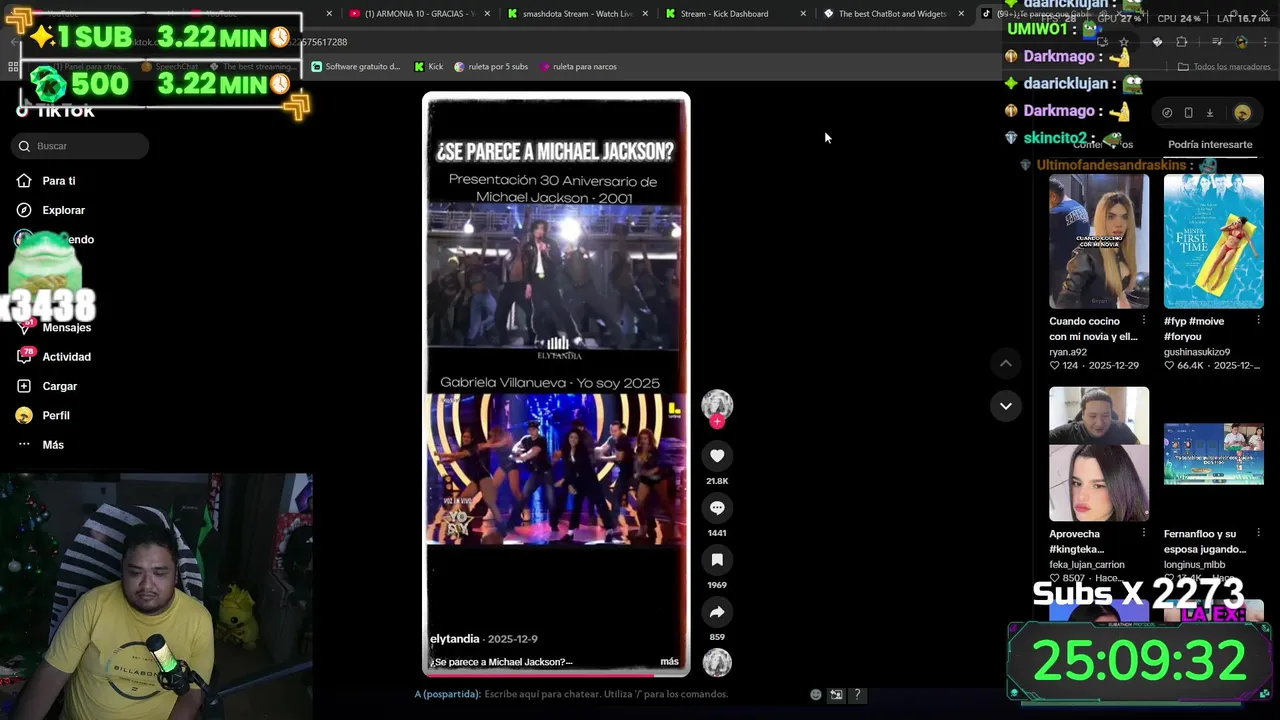Open the 'First Time' #fyp #moive thumbnail

pos(1213,241)
